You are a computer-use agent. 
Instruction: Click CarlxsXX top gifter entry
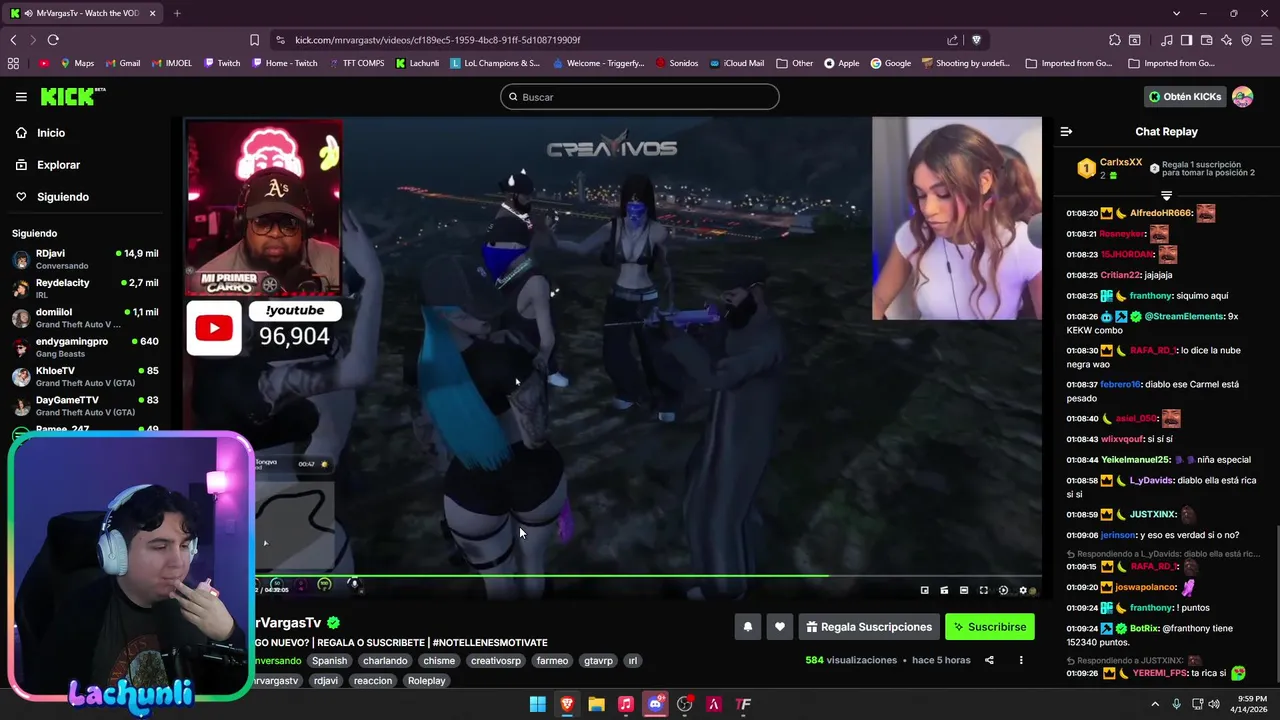tap(1110, 168)
